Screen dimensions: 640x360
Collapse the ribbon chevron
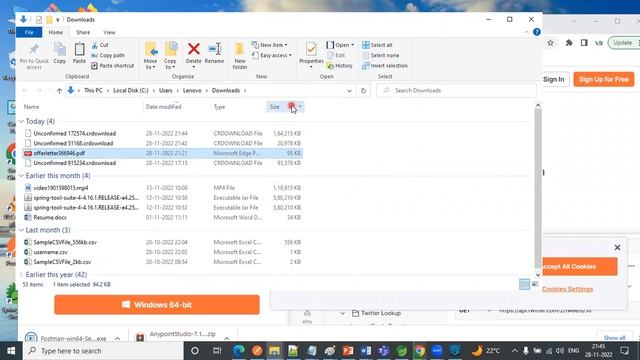point(526,32)
